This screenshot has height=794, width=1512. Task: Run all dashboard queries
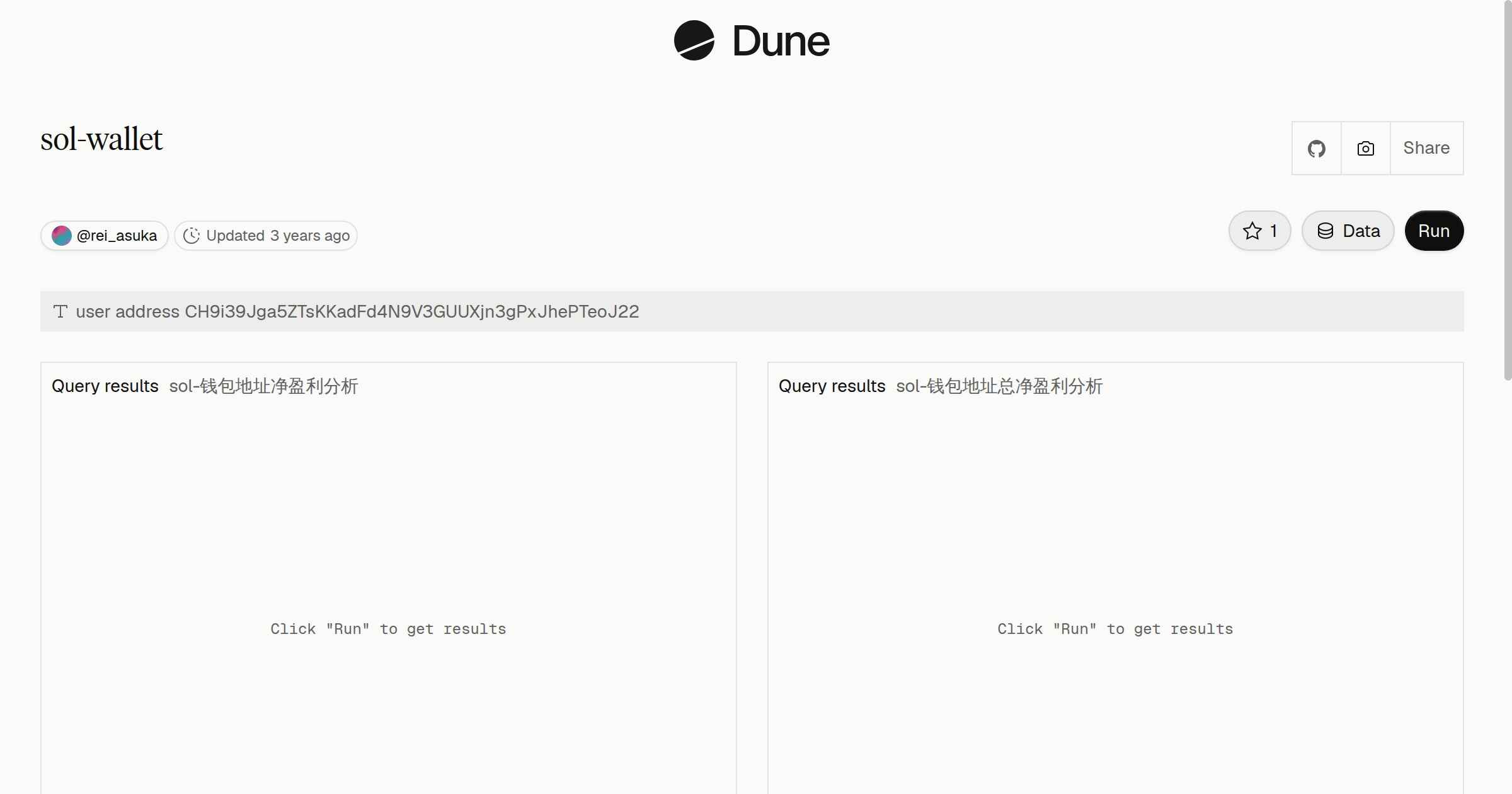click(1434, 231)
